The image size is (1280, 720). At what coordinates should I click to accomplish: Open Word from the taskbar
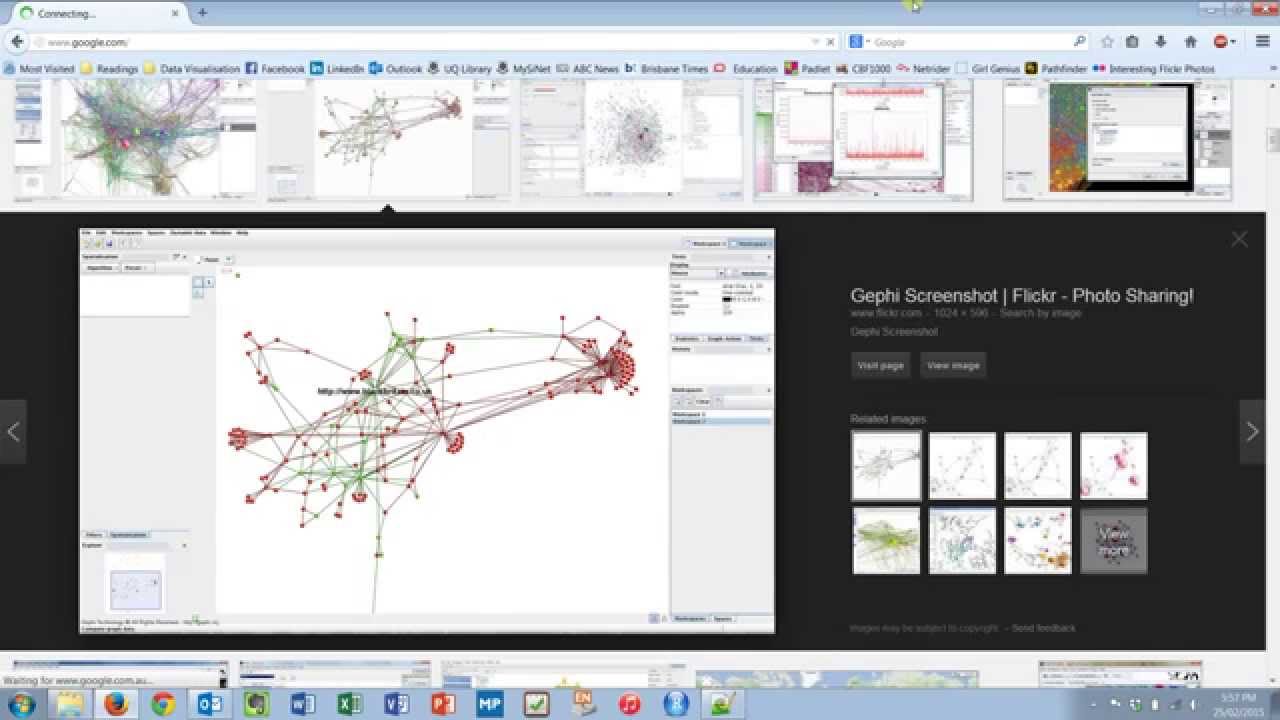coord(303,704)
